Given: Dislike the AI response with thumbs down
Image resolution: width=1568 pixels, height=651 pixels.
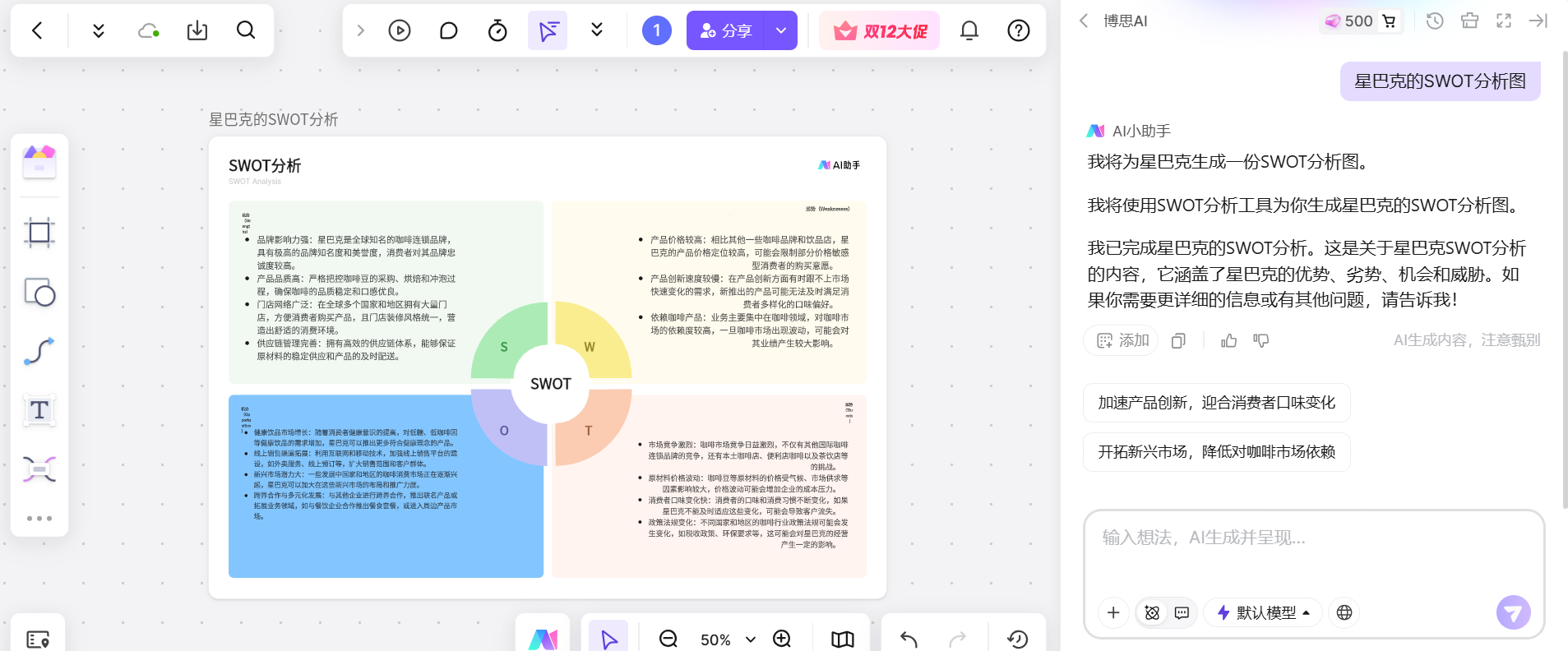Looking at the screenshot, I should 1261,340.
